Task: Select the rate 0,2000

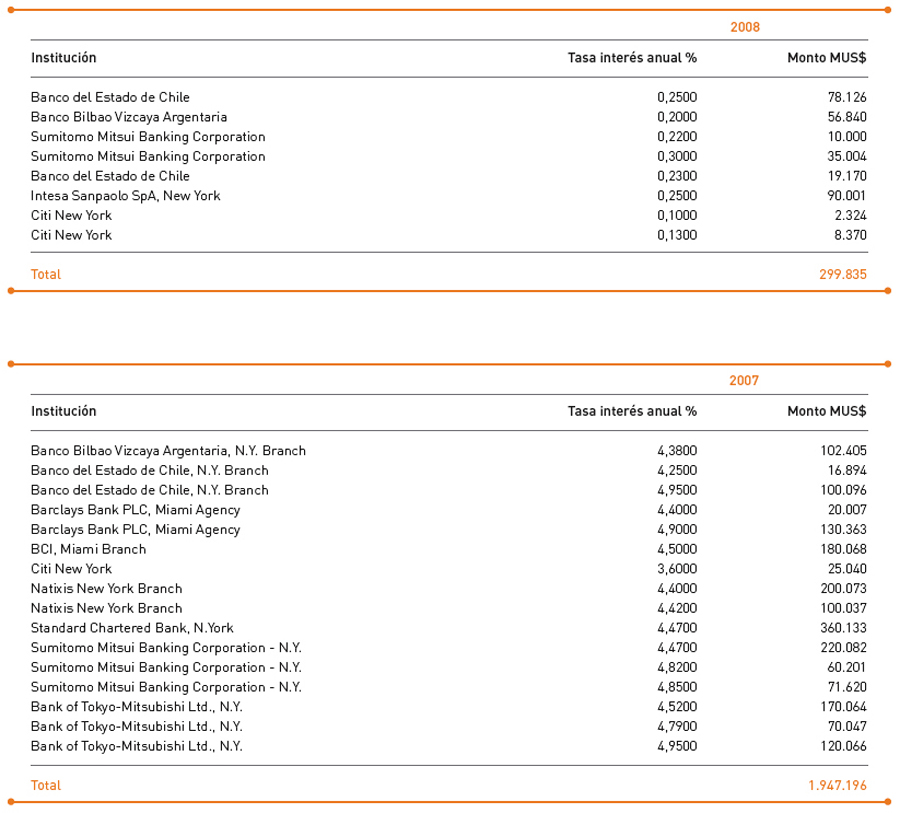Action: tap(677, 117)
